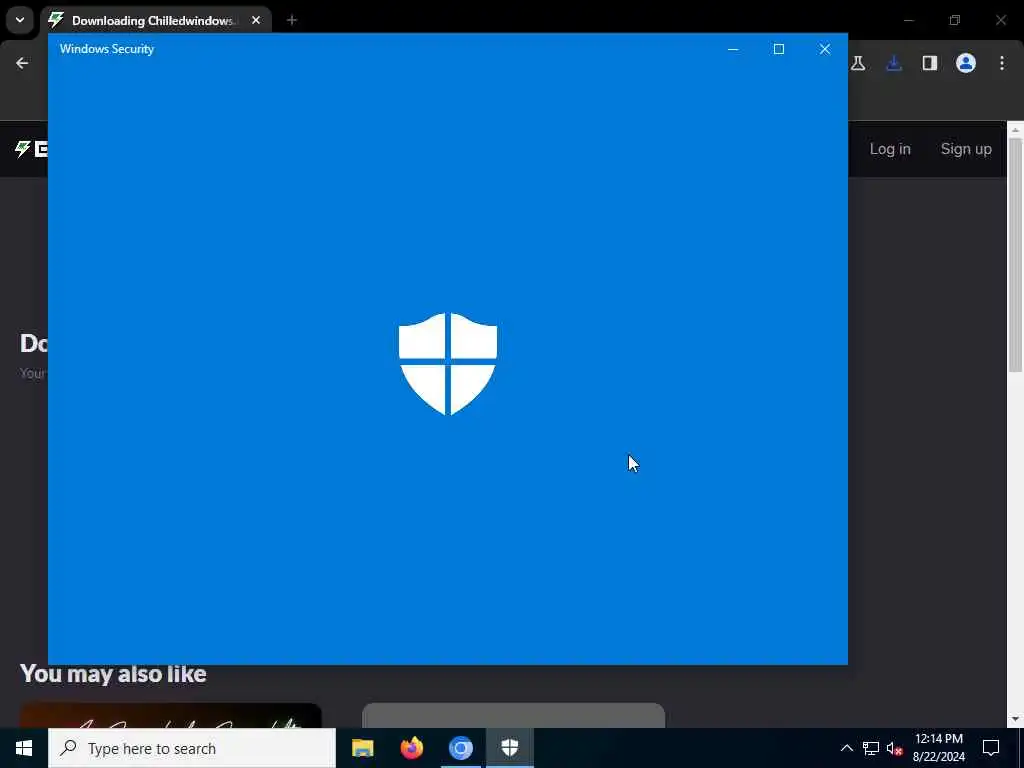Image resolution: width=1024 pixels, height=768 pixels.
Task: Click the page vertical scrollbar thumb
Action: 1015,255
